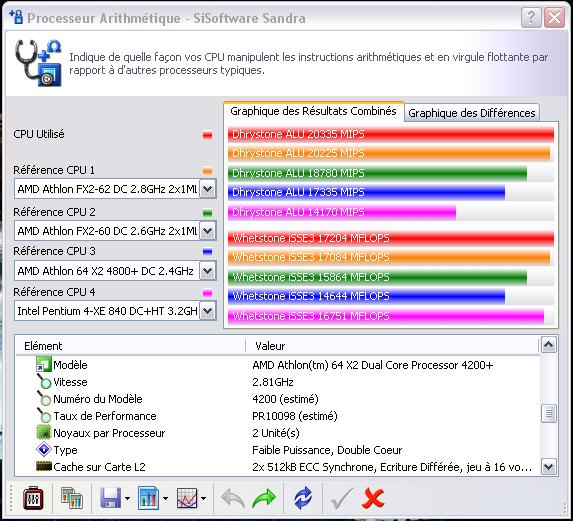
Task: Click the magnifier icon beside Numéro du Modèle
Action: [x=44, y=398]
